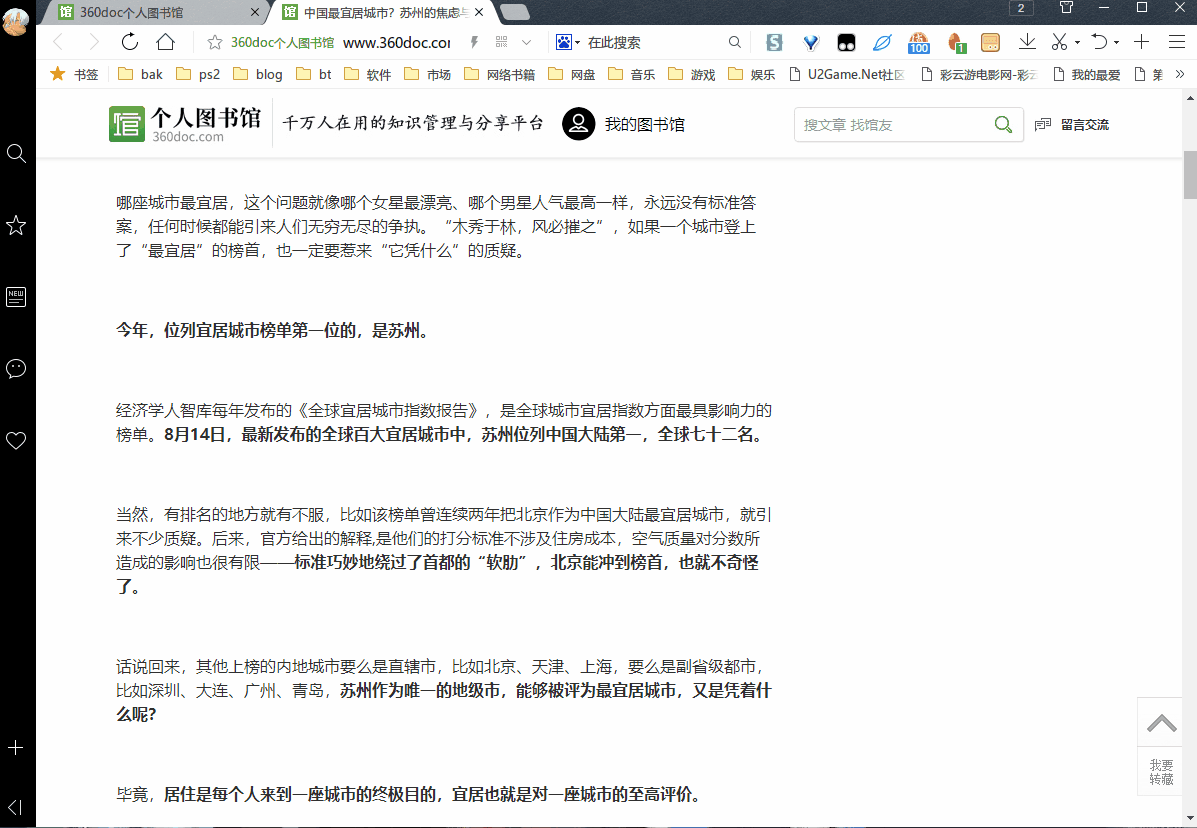Toggle bookmark star for the current page
The image size is (1197, 828).
pyautogui.click(x=214, y=42)
